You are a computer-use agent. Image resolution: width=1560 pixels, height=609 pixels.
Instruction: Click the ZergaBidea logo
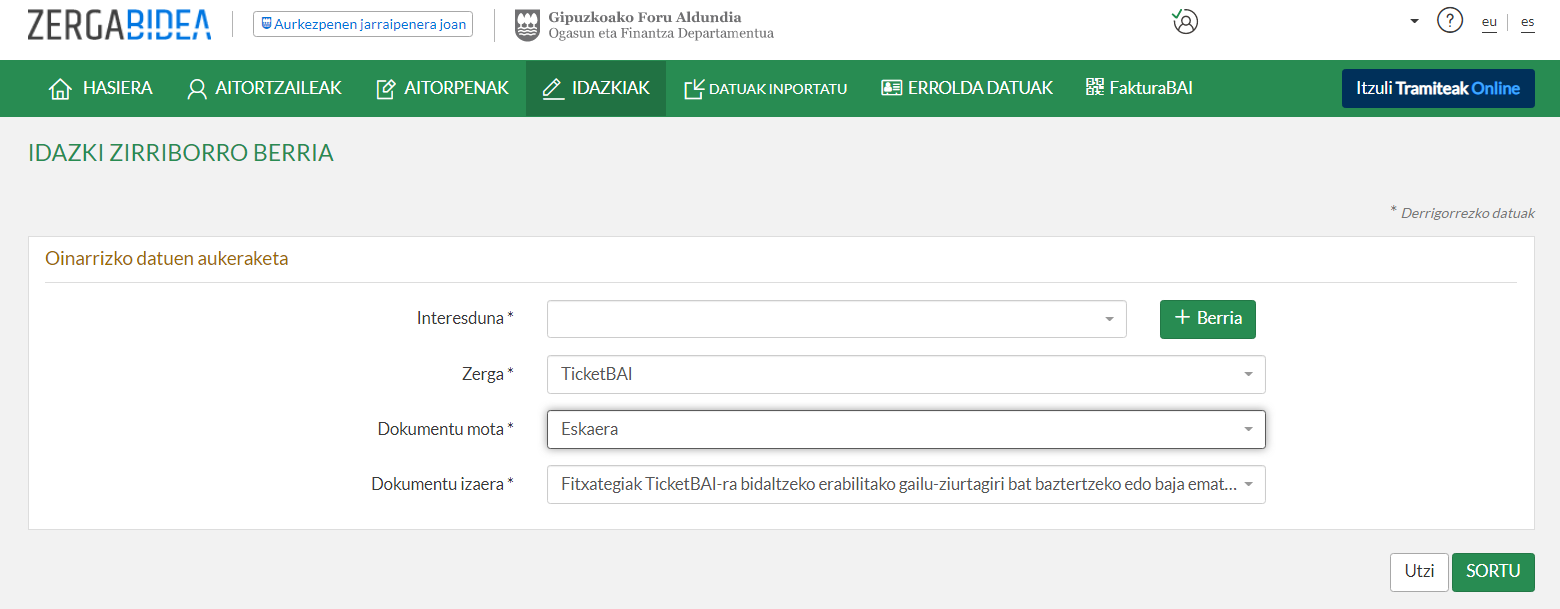click(x=119, y=24)
